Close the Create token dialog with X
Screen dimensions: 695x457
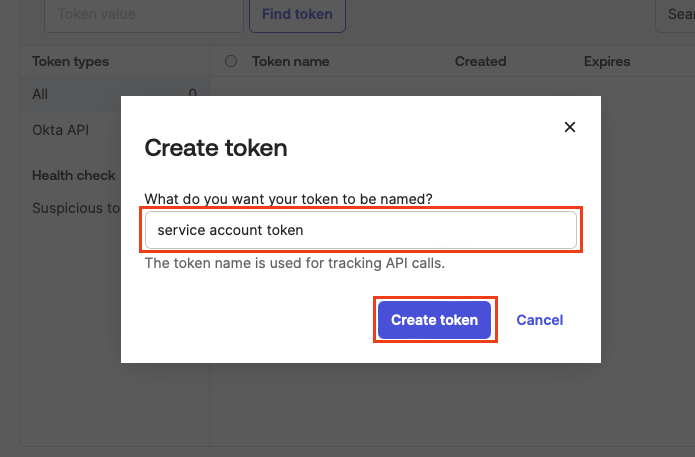point(570,127)
